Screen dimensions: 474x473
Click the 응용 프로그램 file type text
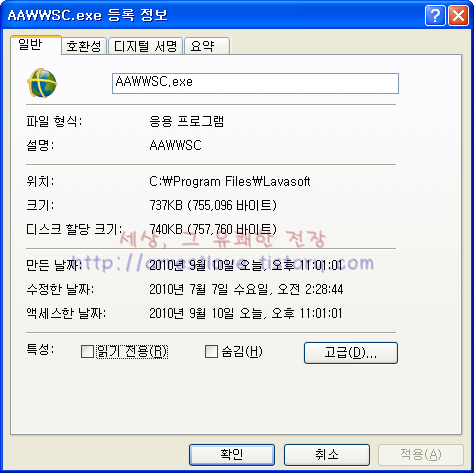(186, 121)
